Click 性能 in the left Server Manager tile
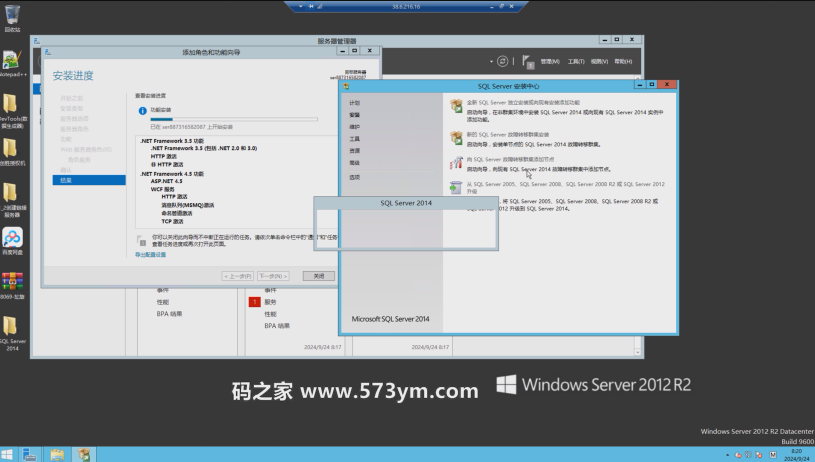The height and width of the screenshot is (462, 815). pyautogui.click(x=163, y=302)
